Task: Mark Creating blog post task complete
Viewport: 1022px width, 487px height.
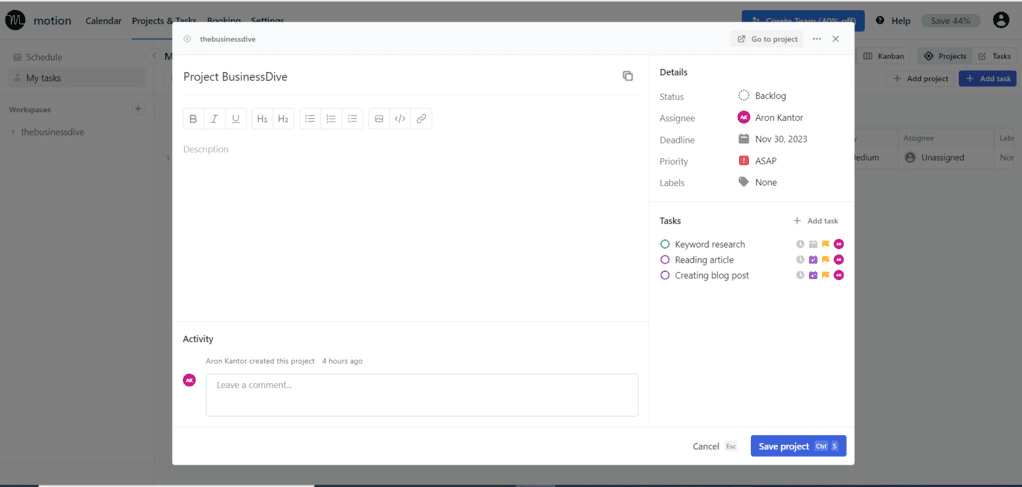Action: 665,276
